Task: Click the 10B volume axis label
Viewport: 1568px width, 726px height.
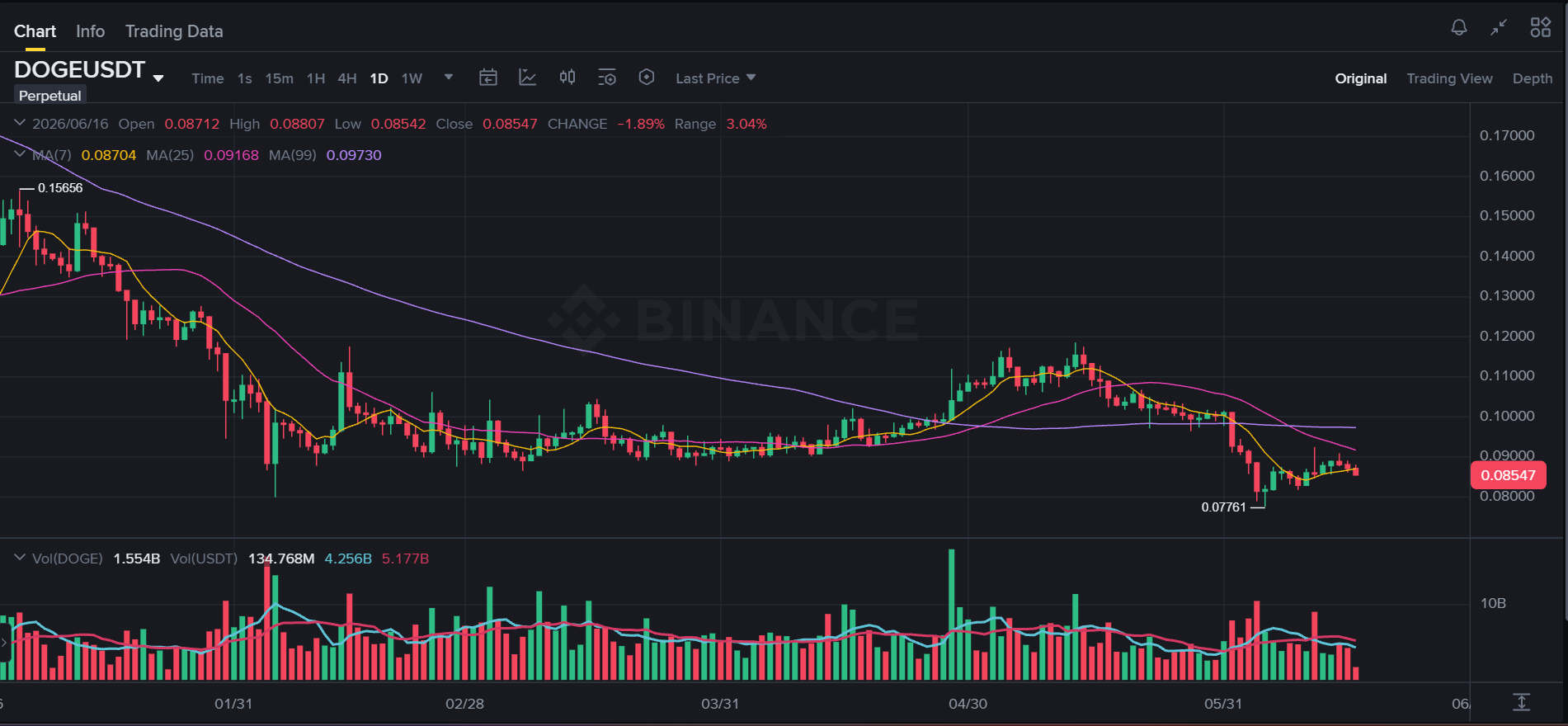Action: point(1493,603)
